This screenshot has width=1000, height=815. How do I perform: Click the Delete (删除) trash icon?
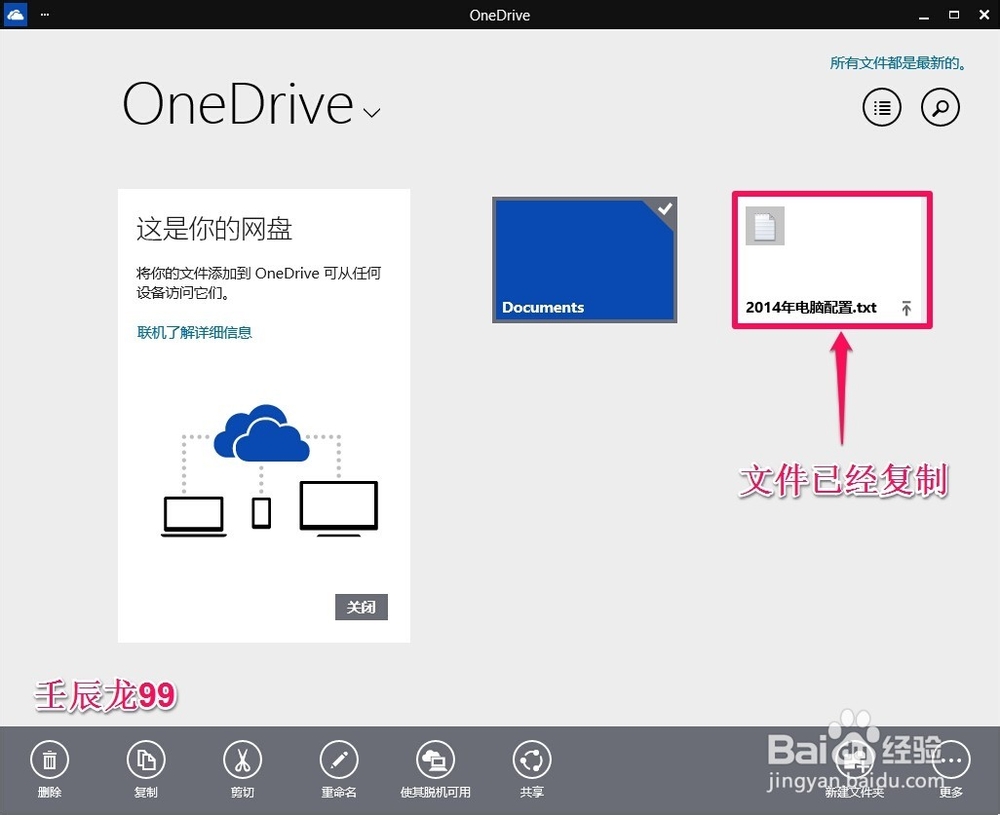(x=49, y=760)
